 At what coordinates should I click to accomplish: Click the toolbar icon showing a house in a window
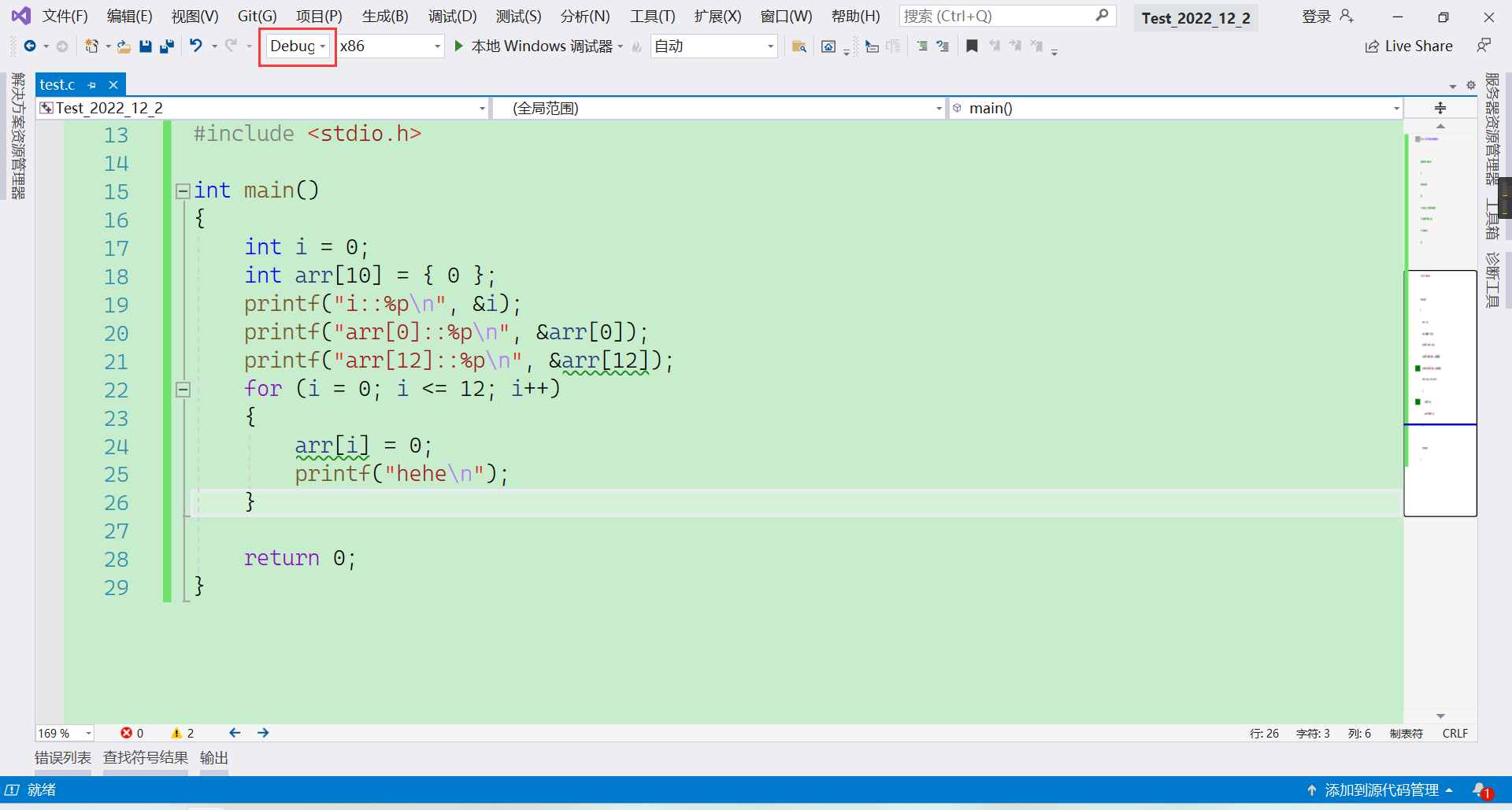[828, 46]
